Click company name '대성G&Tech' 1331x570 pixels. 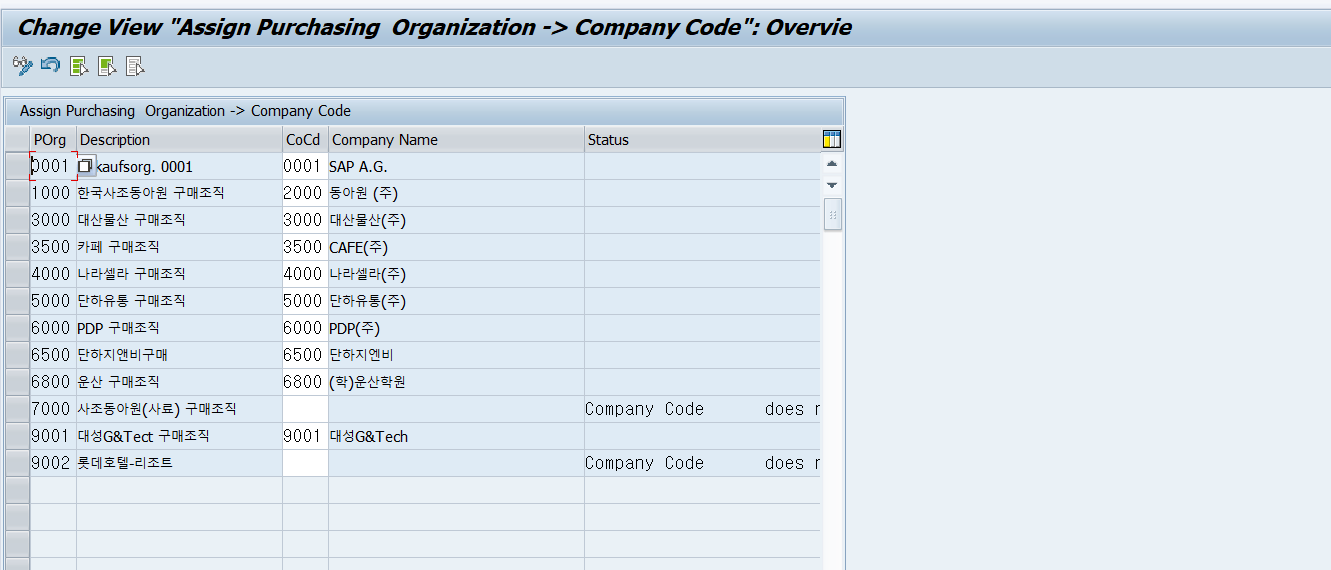(x=368, y=436)
